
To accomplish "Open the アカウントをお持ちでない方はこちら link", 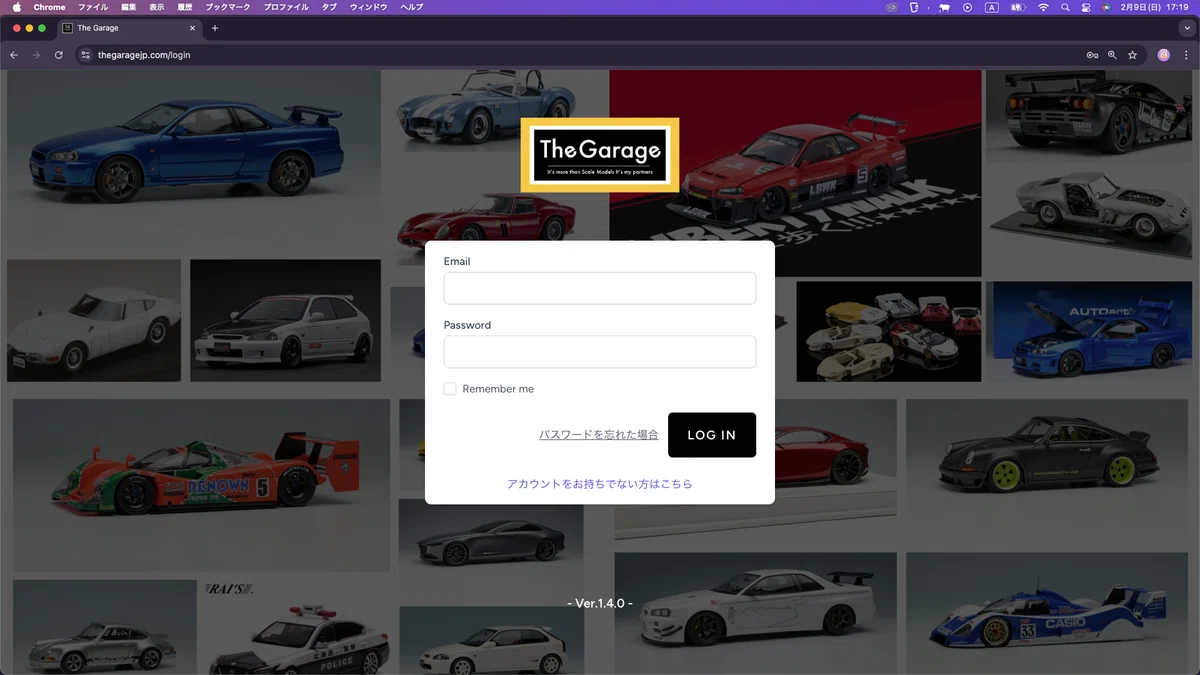I will [x=600, y=484].
